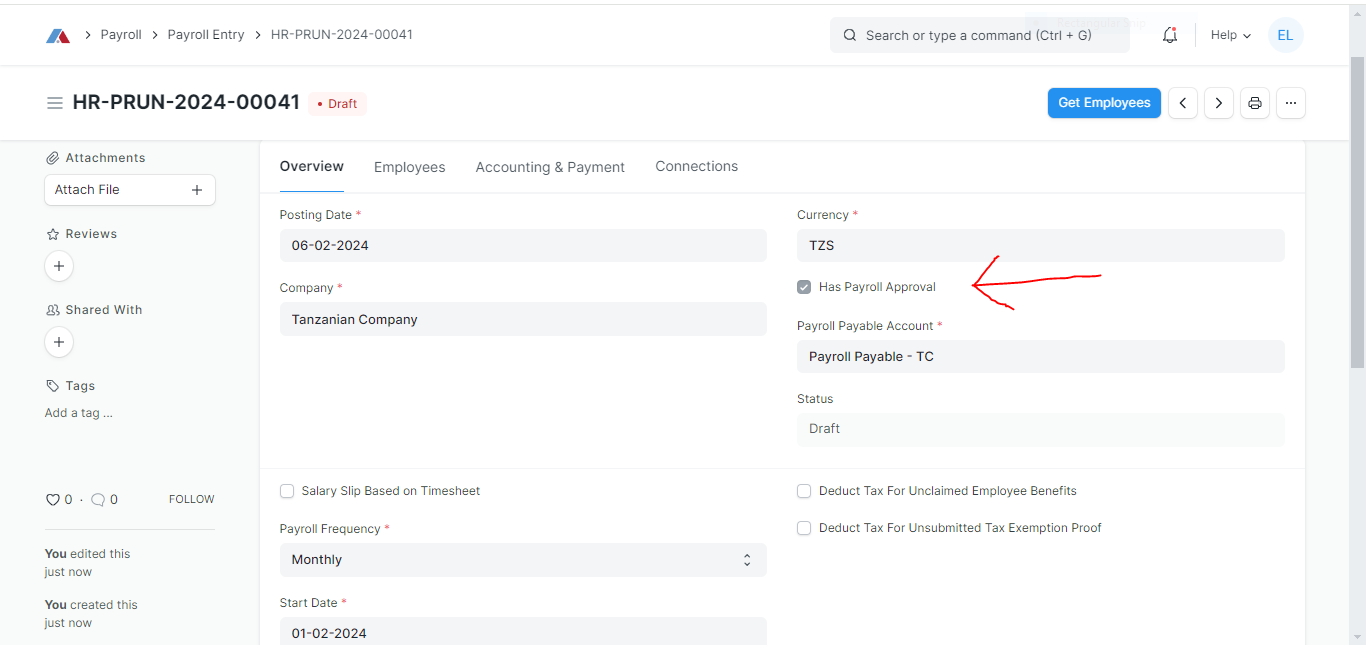Uncheck the Has Payroll Approval checkbox
The image size is (1366, 645).
coord(803,286)
